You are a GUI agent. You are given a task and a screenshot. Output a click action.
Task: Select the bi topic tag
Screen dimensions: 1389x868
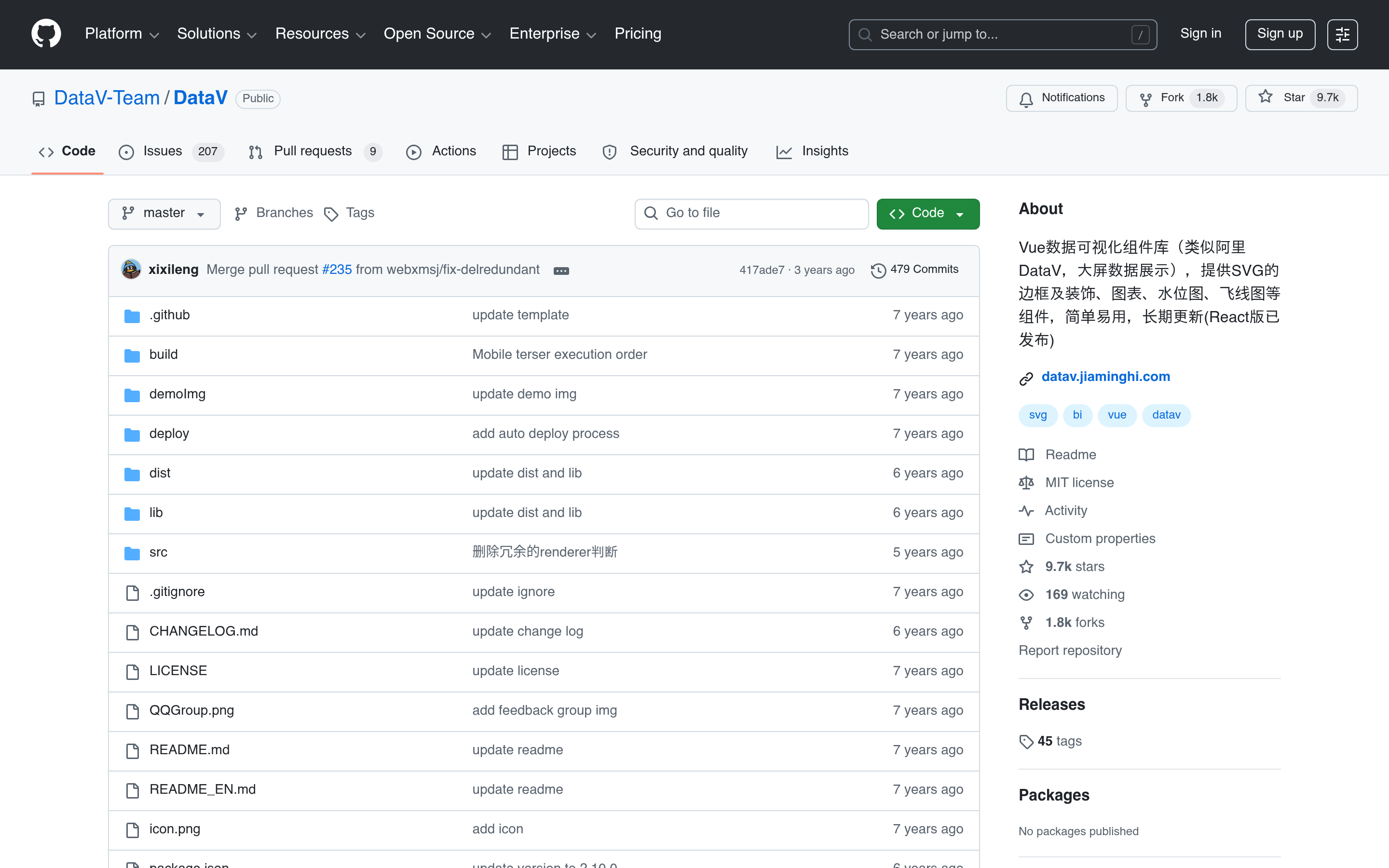pos(1077,415)
